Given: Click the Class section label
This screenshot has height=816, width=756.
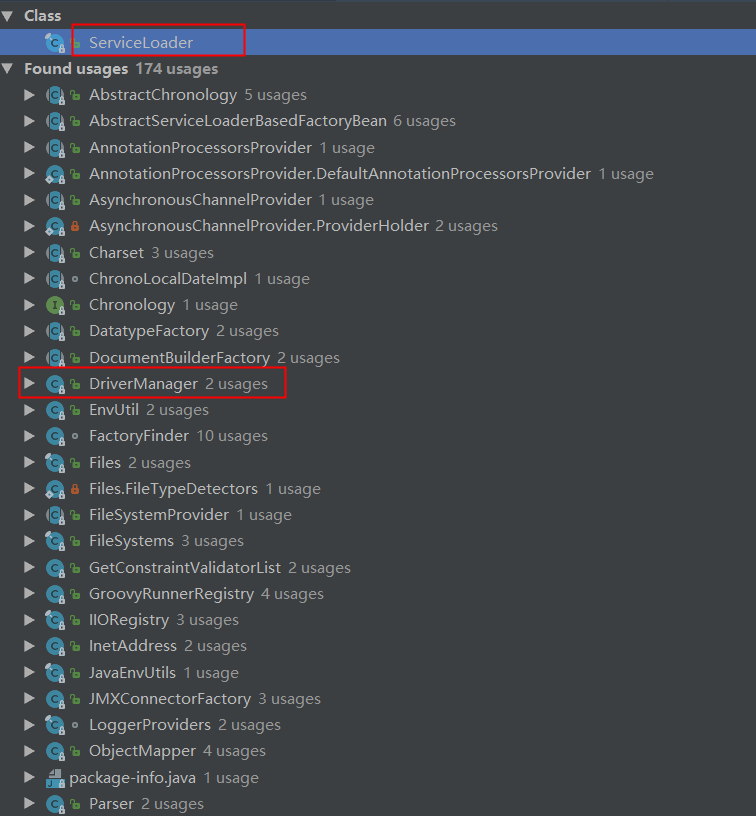Looking at the screenshot, I should (43, 16).
